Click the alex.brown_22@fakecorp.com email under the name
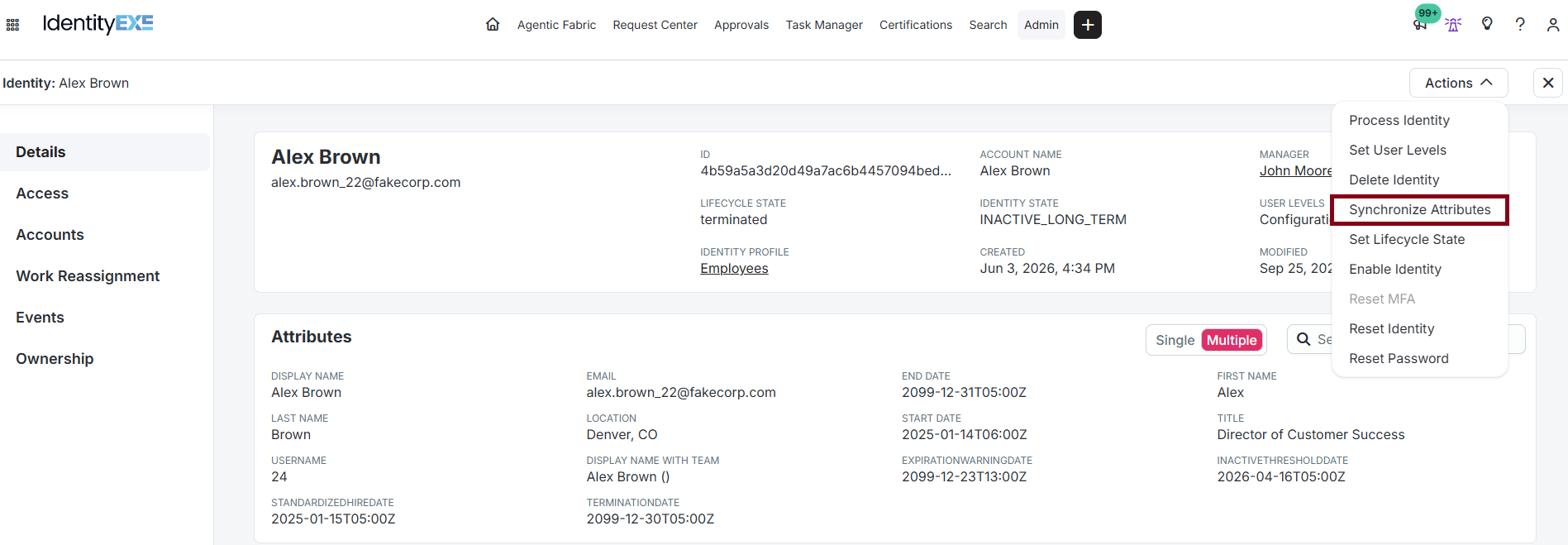Viewport: 1568px width, 545px height. (365, 182)
